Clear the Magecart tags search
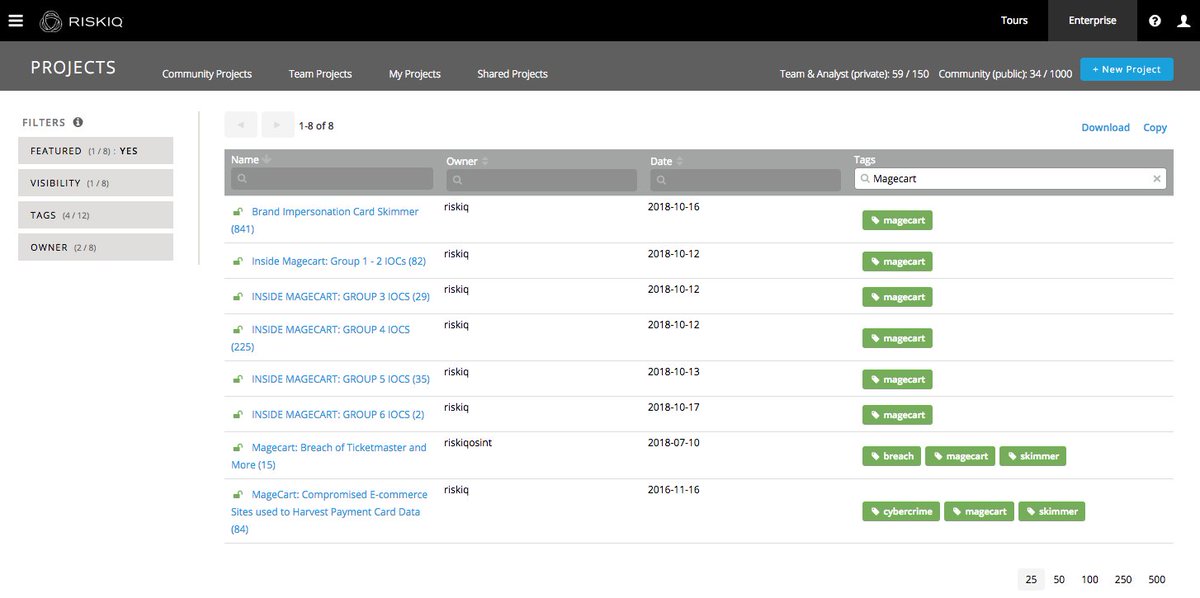Viewport: 1200px width, 598px height. [x=1157, y=179]
